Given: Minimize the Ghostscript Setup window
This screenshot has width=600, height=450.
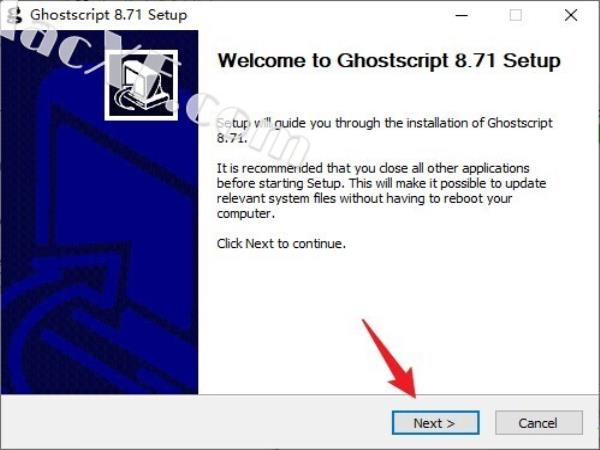Looking at the screenshot, I should click(x=461, y=15).
